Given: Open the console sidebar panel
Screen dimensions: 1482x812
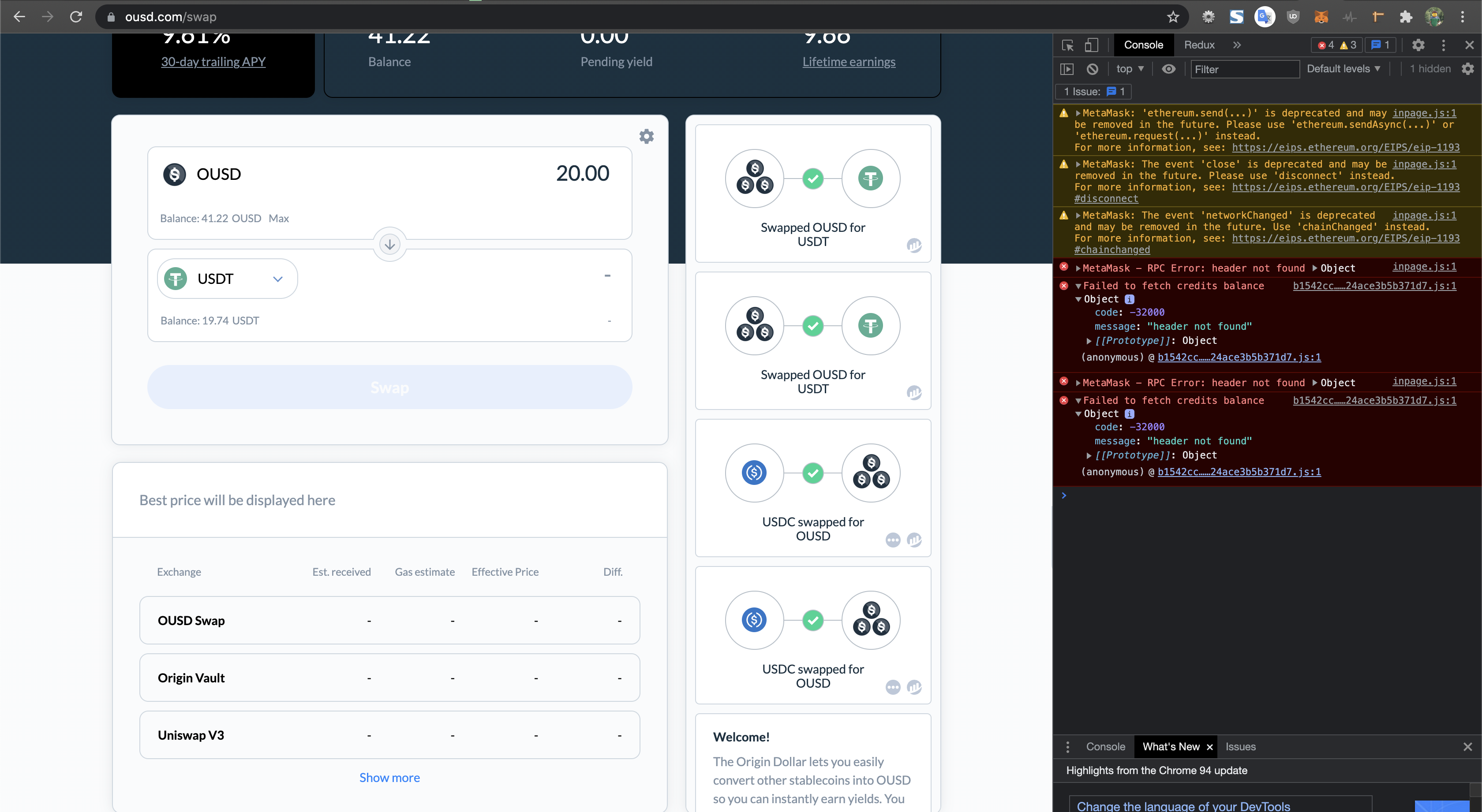Looking at the screenshot, I should click(1068, 68).
